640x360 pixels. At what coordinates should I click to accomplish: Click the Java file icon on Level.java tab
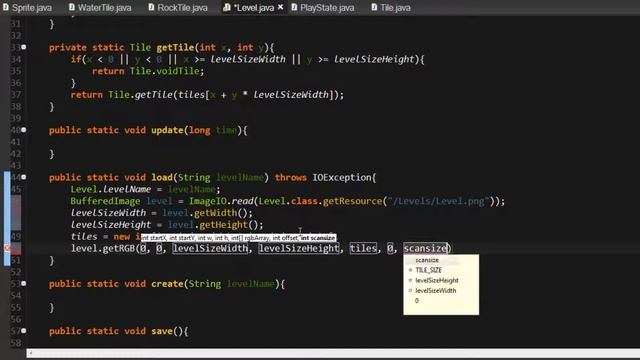(x=227, y=7)
